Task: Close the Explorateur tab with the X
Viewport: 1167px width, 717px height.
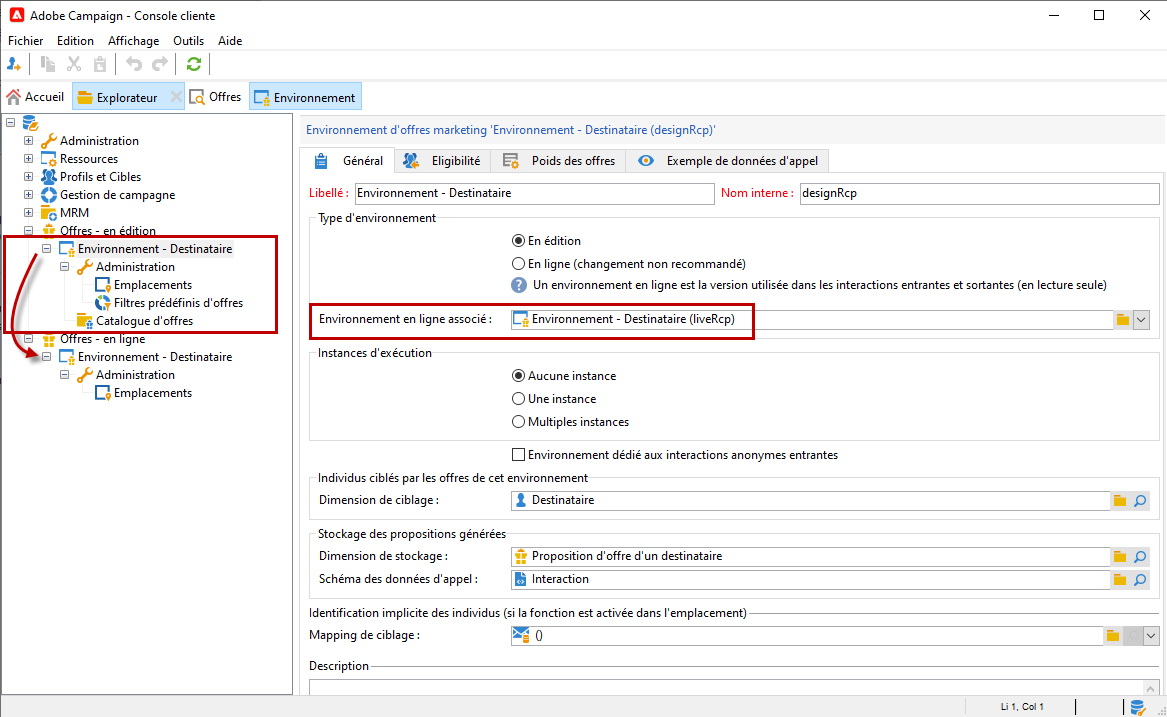Action: point(176,97)
